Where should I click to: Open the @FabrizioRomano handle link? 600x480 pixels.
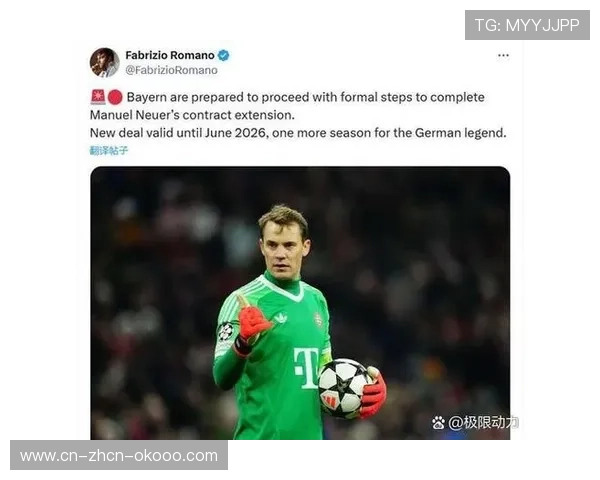click(171, 70)
